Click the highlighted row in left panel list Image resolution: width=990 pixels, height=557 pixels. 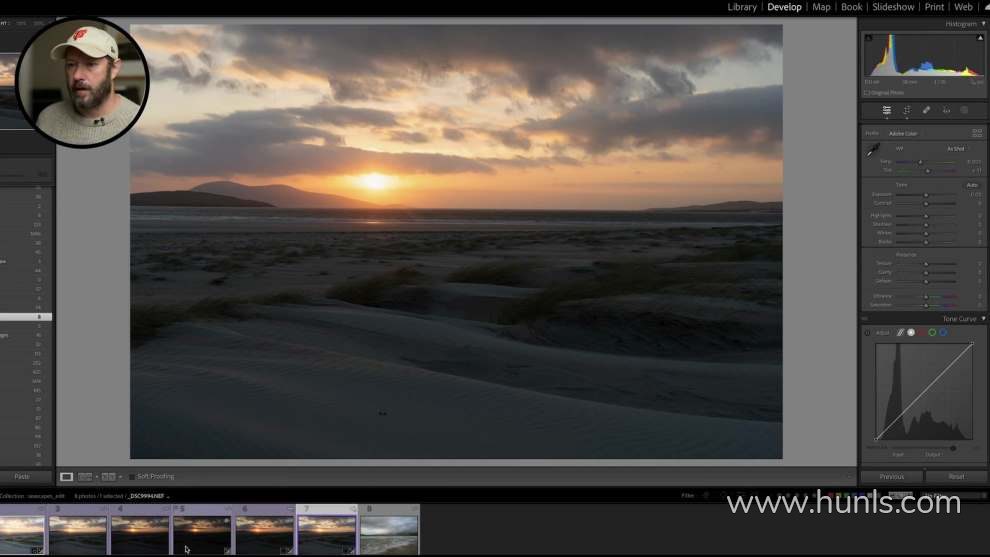(x=26, y=317)
